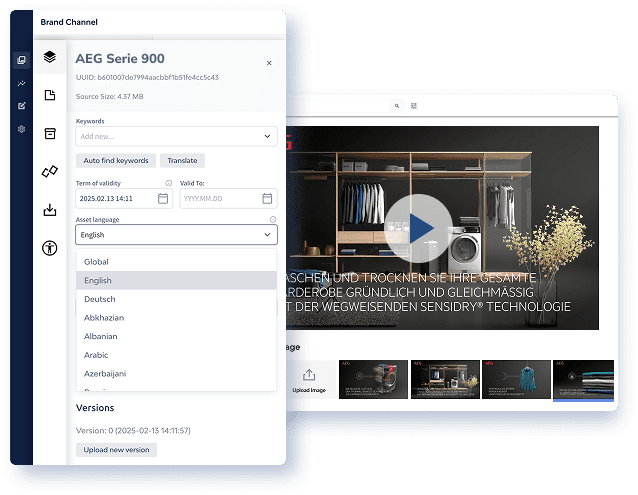The image size is (638, 495).
Task: Open the link chain panel icon
Action: pos(50,171)
